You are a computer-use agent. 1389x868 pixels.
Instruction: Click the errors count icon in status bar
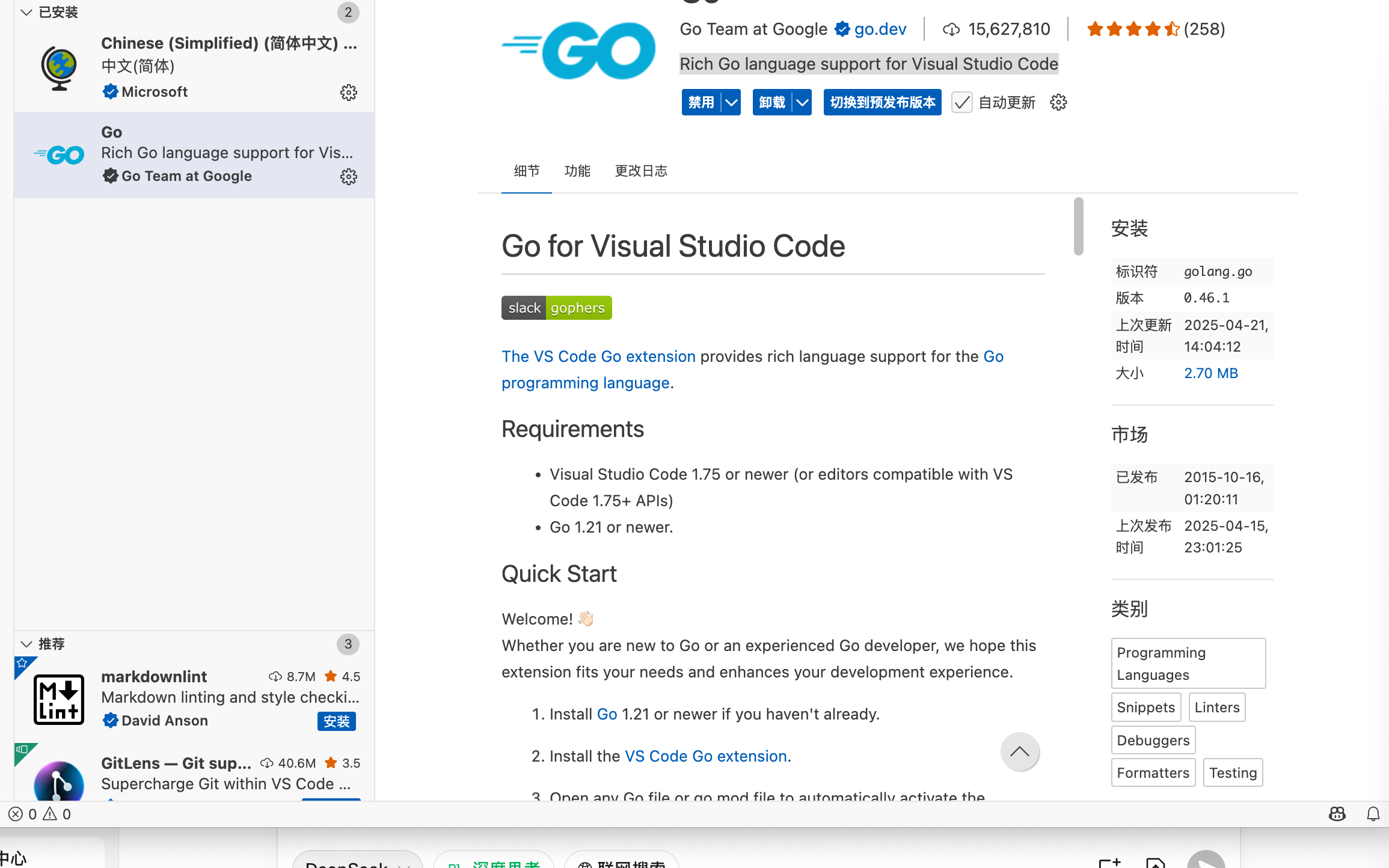tap(16, 815)
